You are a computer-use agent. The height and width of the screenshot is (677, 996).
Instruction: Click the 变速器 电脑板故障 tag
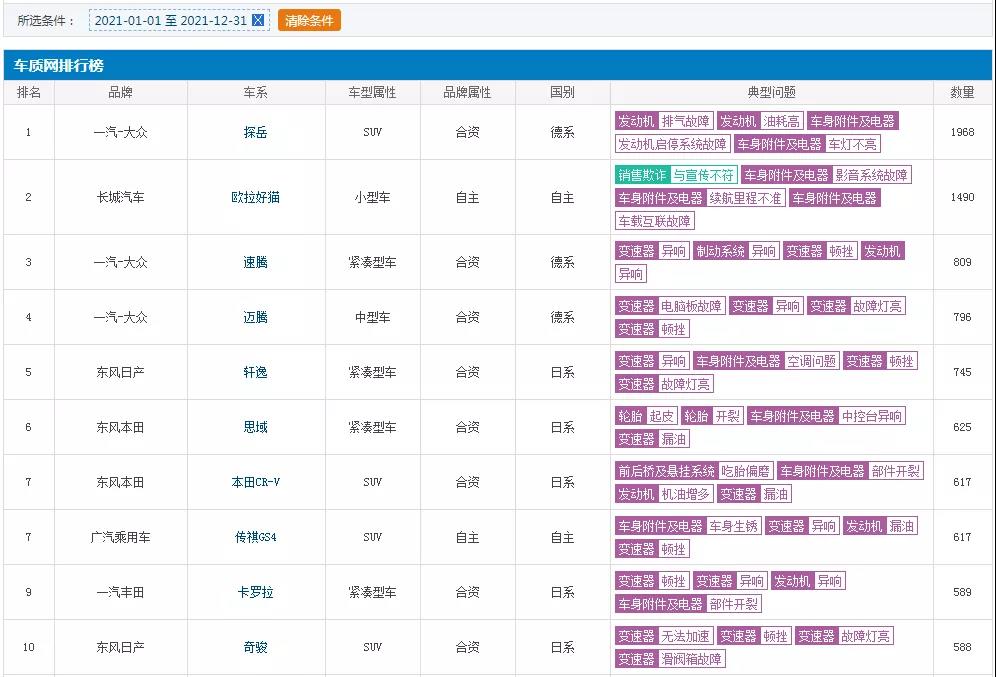(x=670, y=306)
